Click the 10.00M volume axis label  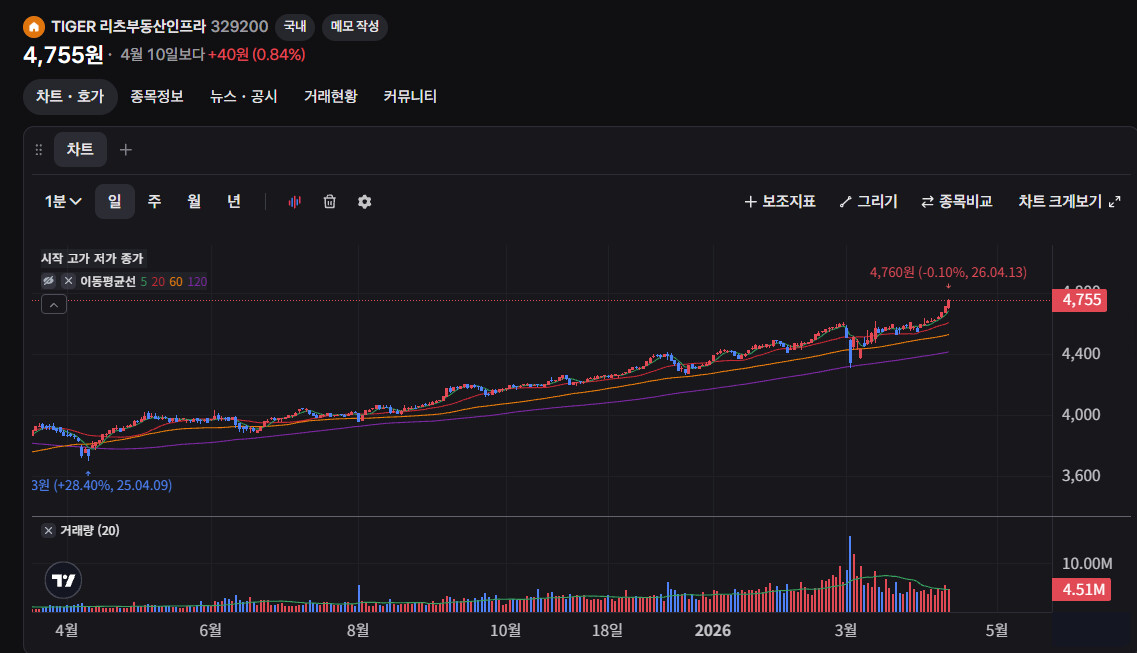(1086, 563)
